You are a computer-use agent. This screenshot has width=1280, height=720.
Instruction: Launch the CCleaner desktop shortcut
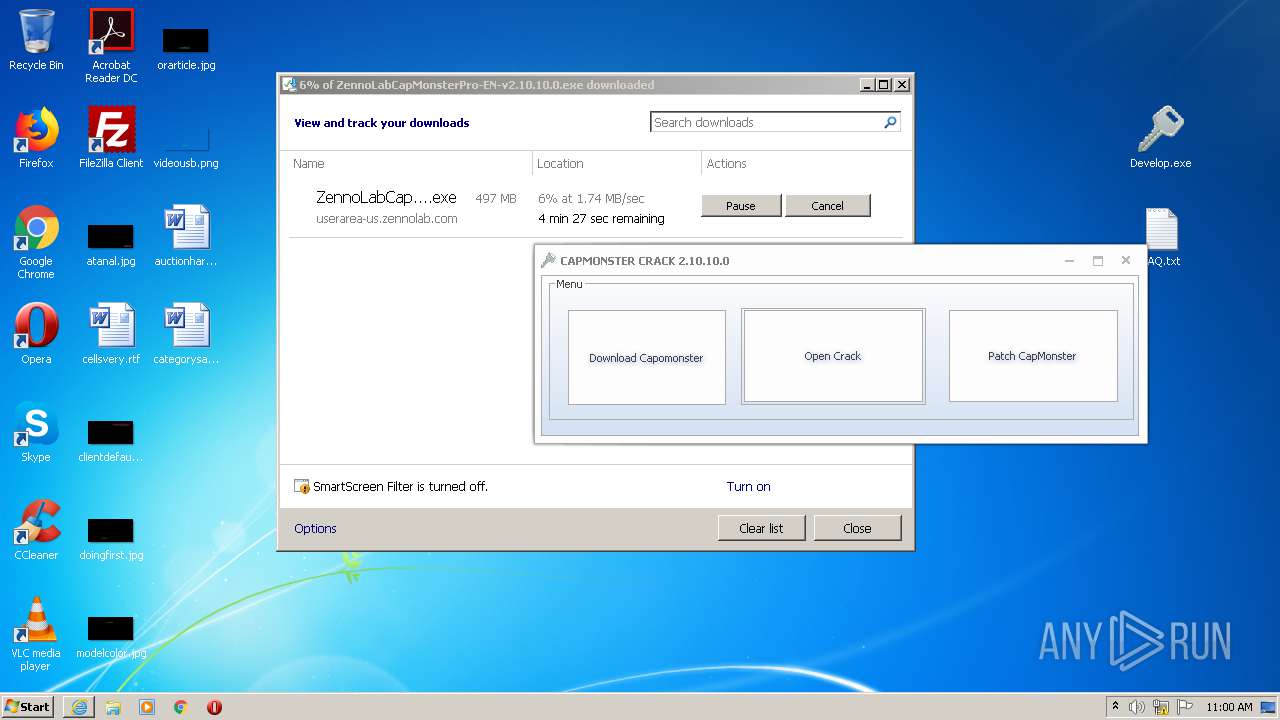36,530
